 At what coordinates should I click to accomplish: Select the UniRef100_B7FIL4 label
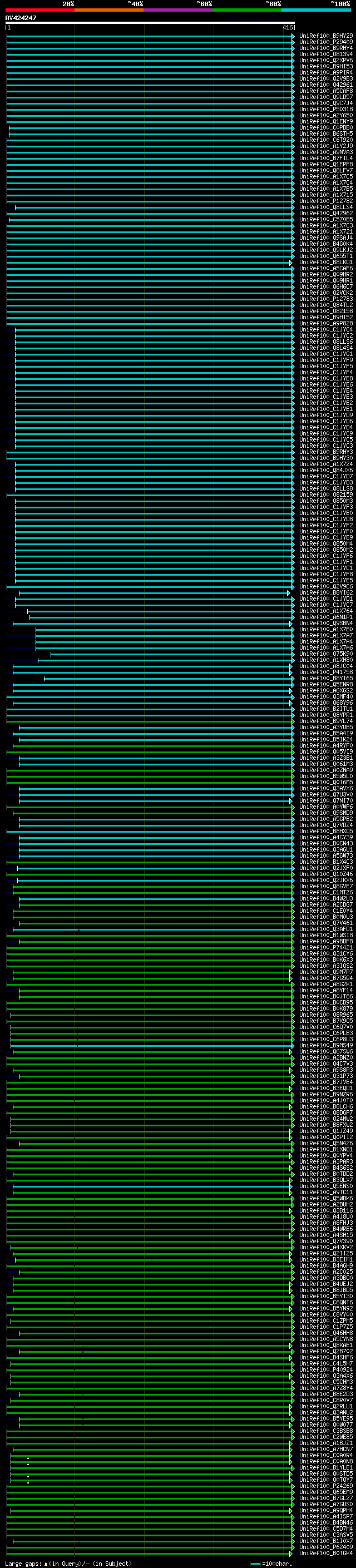[x=326, y=159]
